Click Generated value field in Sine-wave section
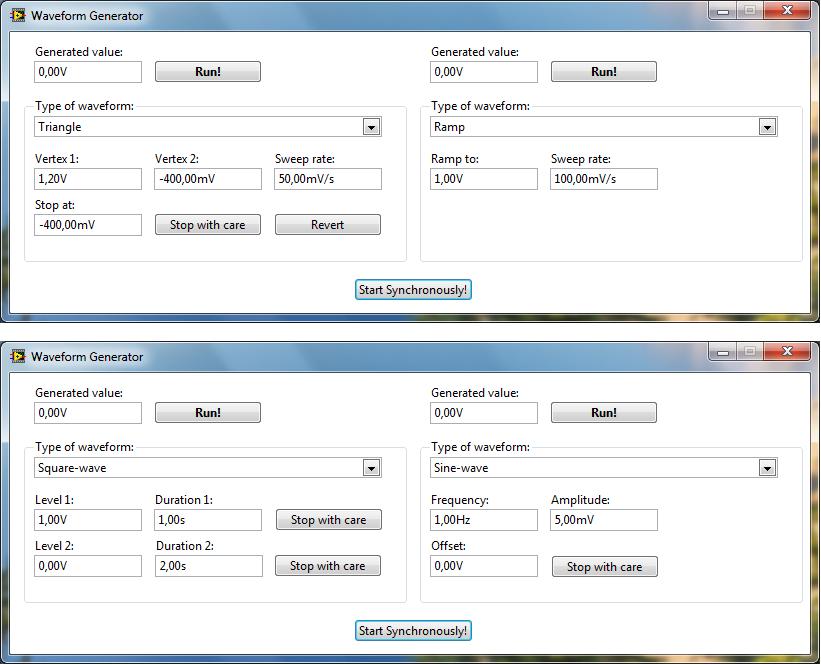This screenshot has width=821, height=665. (484, 413)
